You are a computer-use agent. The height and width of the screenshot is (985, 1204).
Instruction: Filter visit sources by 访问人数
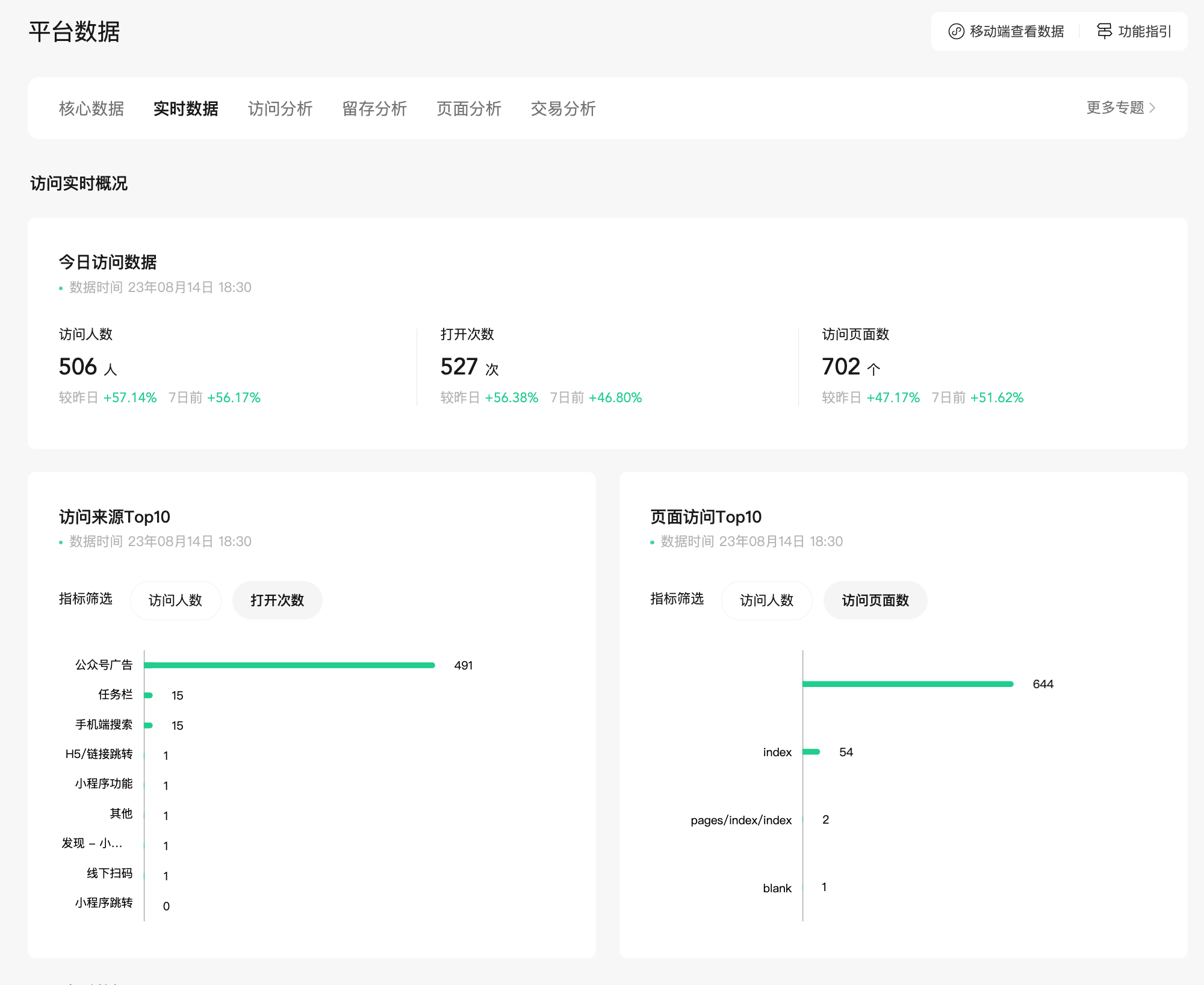175,600
